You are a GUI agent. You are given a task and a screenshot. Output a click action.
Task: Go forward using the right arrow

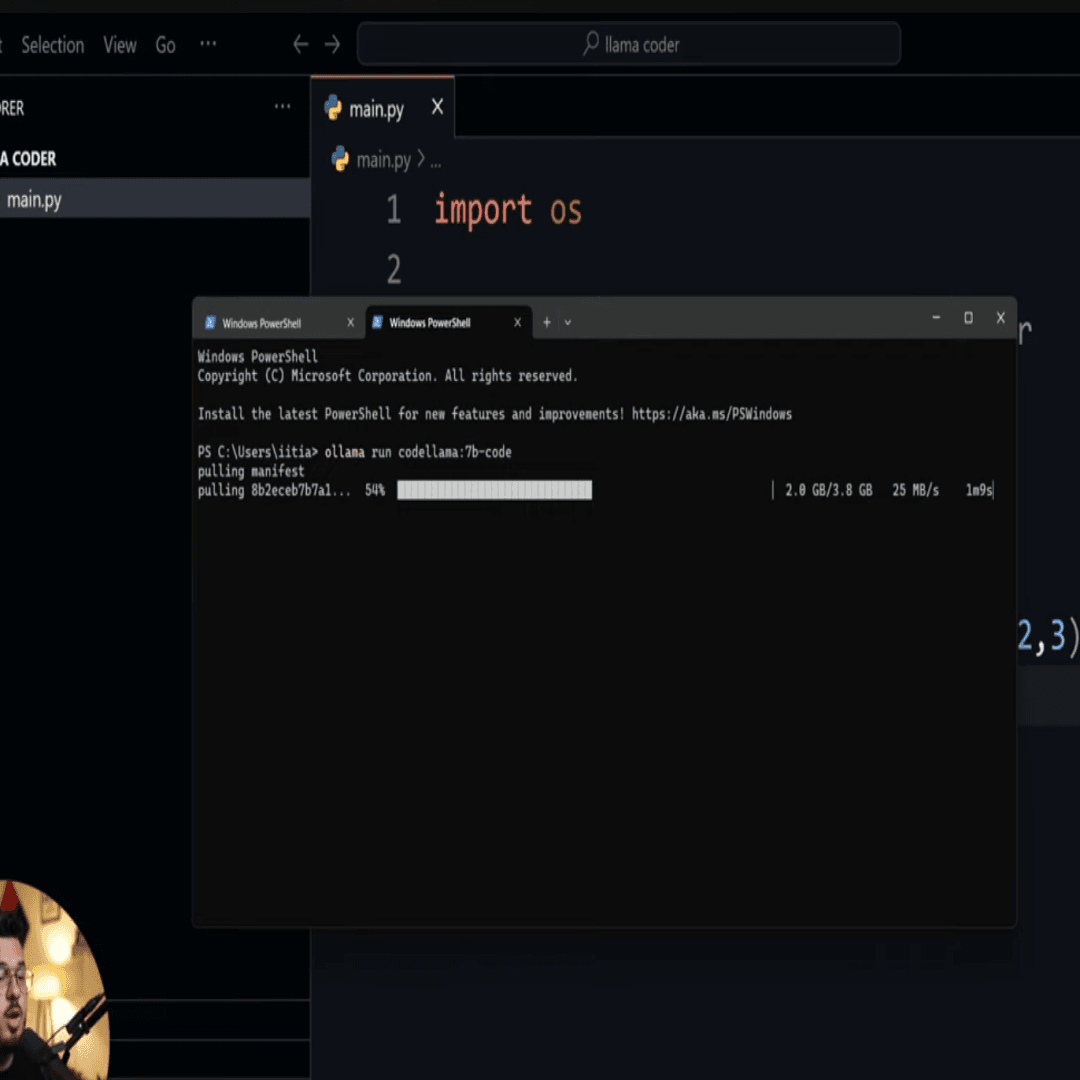coord(333,45)
